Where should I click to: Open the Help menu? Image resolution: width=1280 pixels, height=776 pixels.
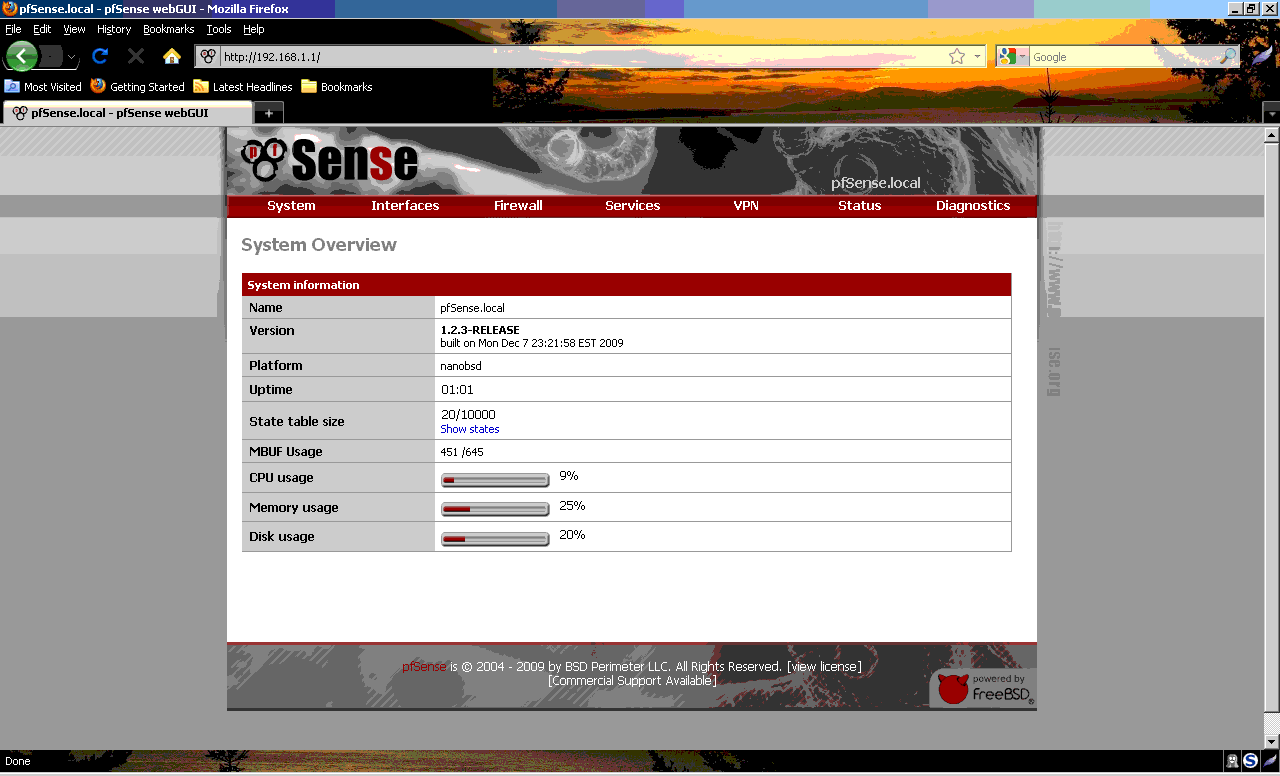(253, 29)
